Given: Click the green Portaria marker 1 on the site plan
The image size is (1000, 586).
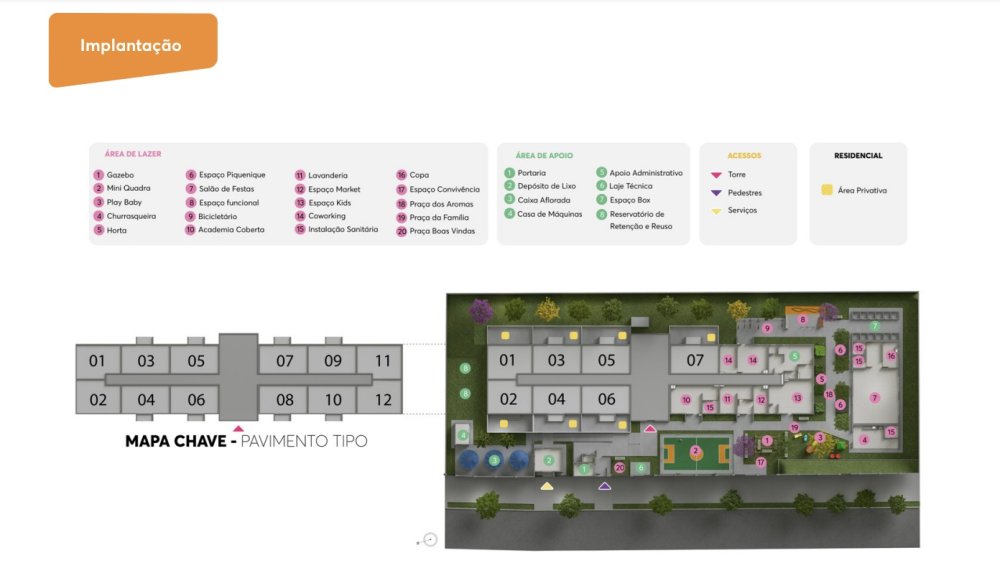Looking at the screenshot, I should pos(584,468).
